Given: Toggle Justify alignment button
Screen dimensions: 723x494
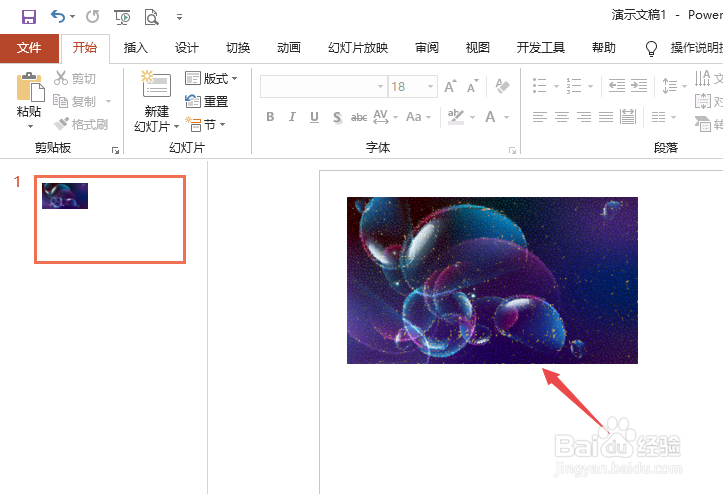Looking at the screenshot, I should (x=606, y=117).
